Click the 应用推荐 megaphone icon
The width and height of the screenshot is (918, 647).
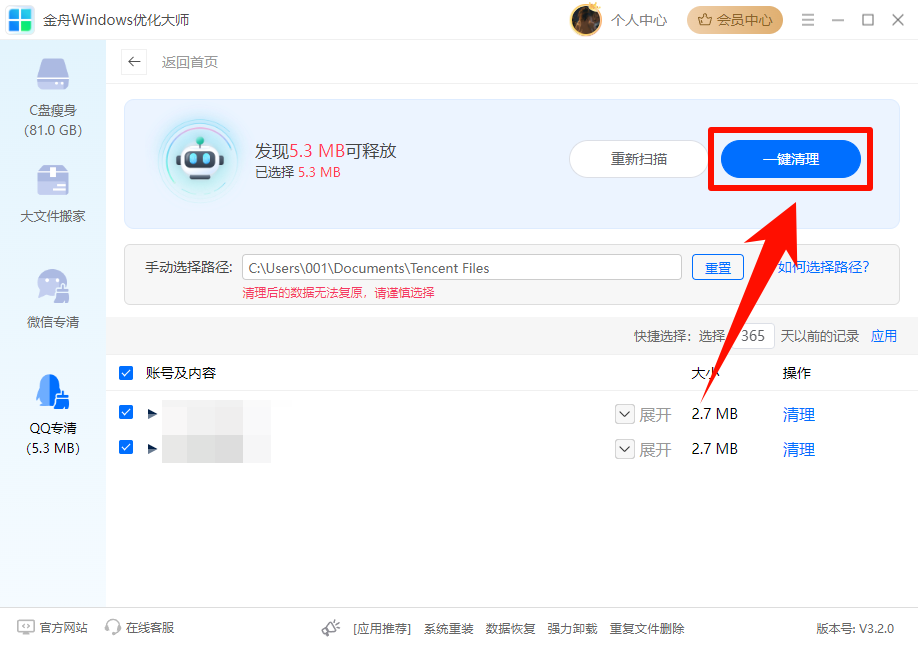click(330, 628)
